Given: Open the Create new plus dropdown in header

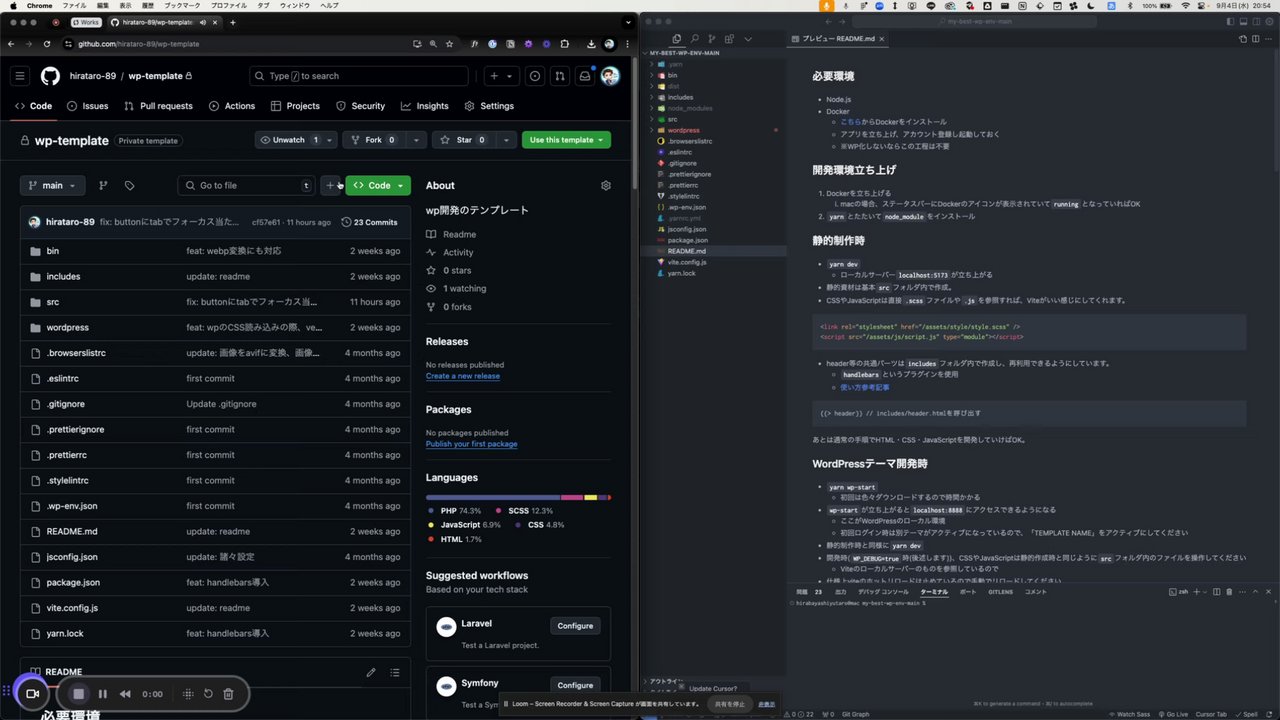Looking at the screenshot, I should (x=500, y=76).
